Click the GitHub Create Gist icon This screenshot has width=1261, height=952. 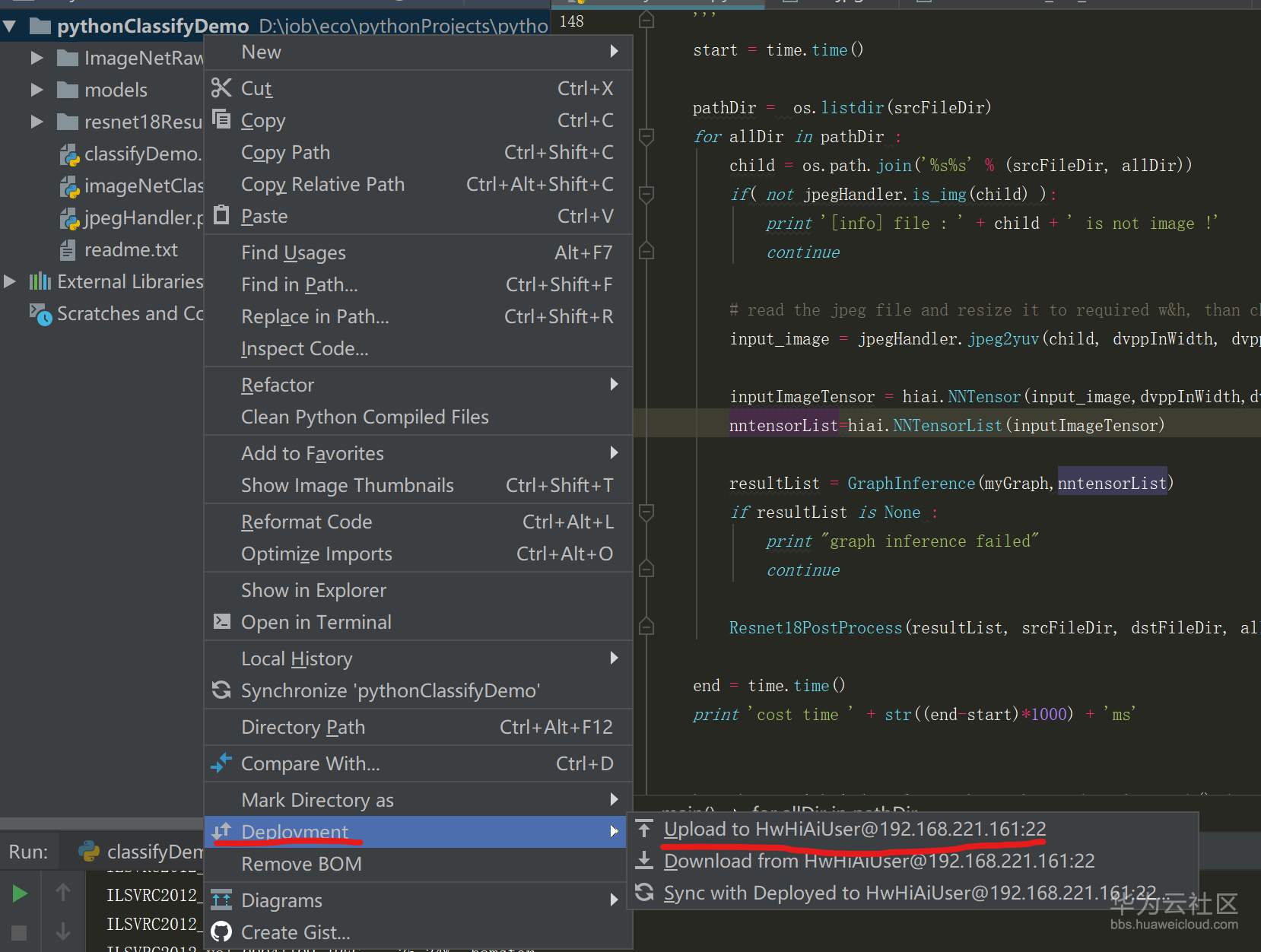pyautogui.click(x=221, y=931)
